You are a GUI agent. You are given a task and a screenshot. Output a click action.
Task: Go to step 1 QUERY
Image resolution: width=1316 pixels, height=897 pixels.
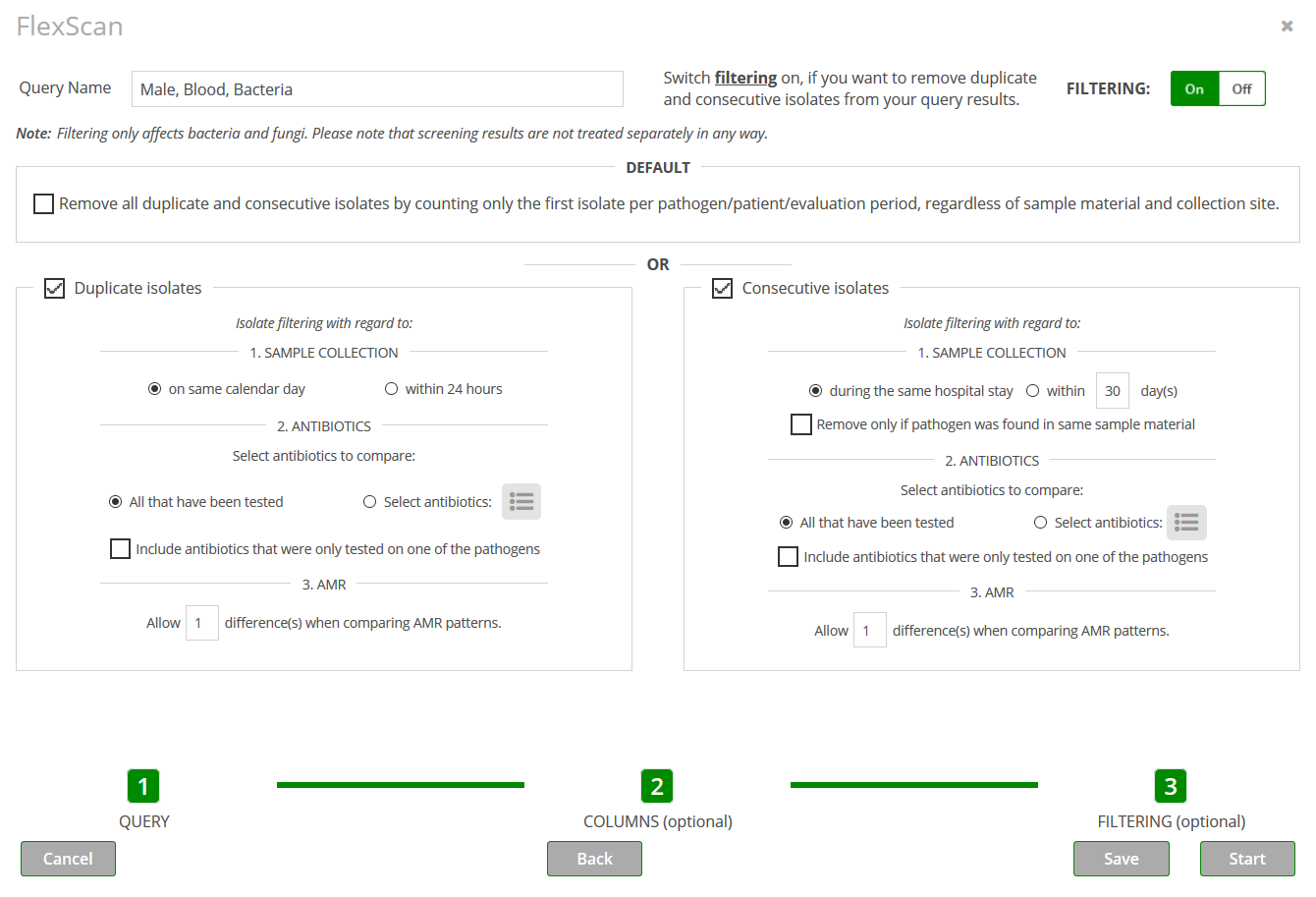click(143, 786)
